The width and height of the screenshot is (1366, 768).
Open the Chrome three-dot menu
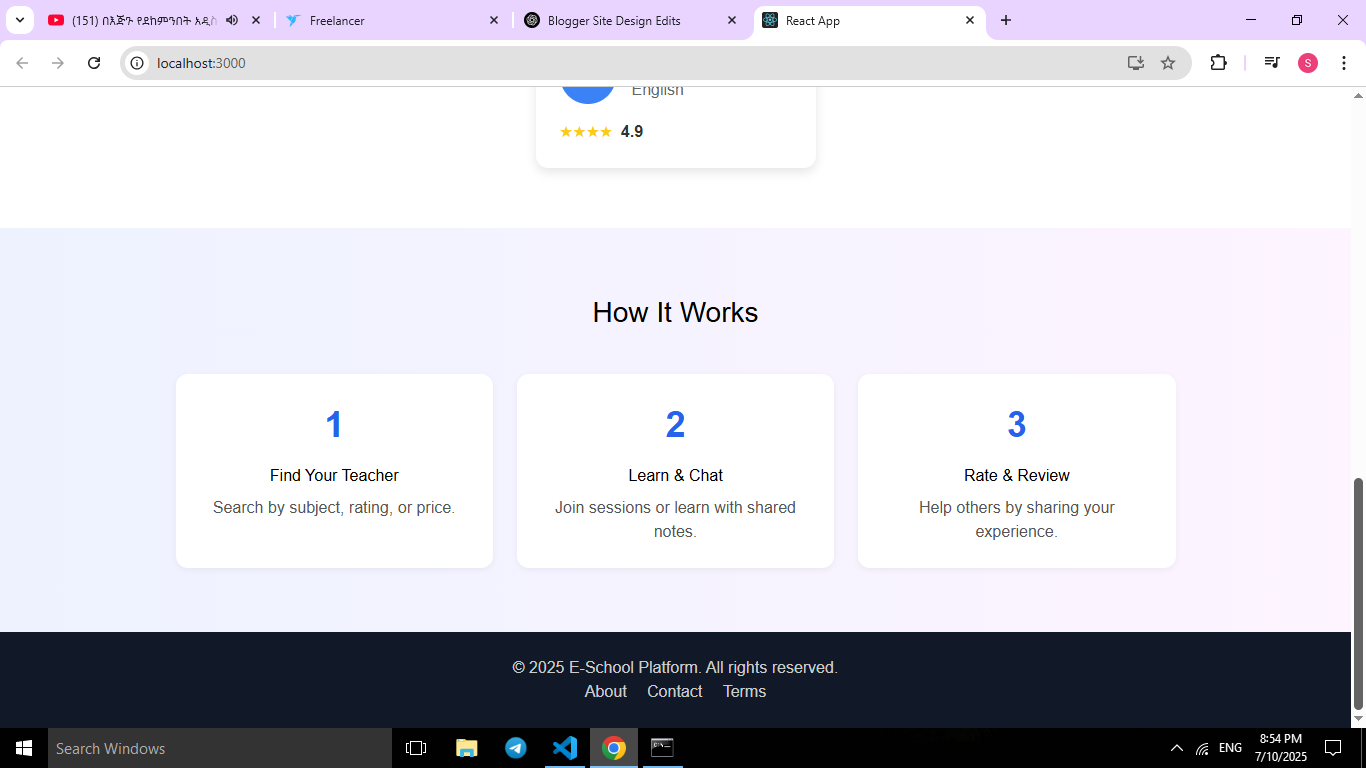[x=1343, y=63]
